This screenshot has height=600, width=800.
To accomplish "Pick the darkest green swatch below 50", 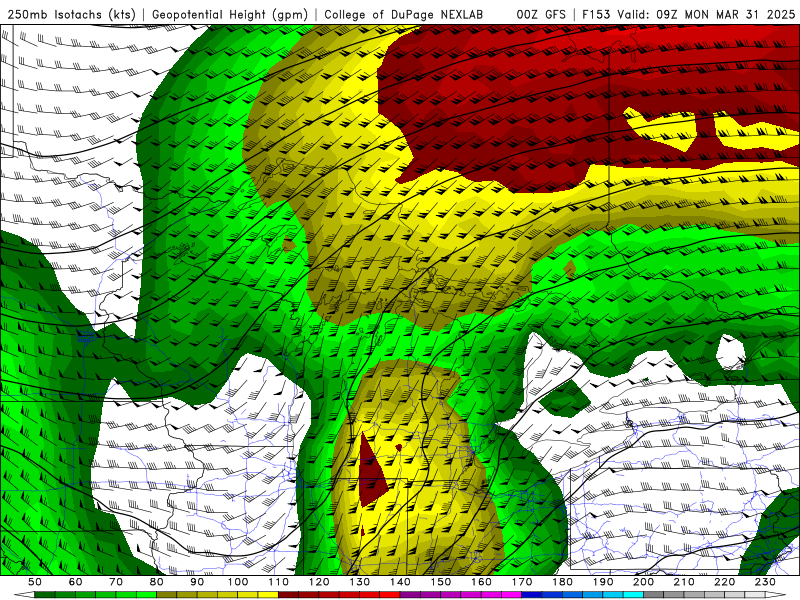I will [x=44, y=595].
